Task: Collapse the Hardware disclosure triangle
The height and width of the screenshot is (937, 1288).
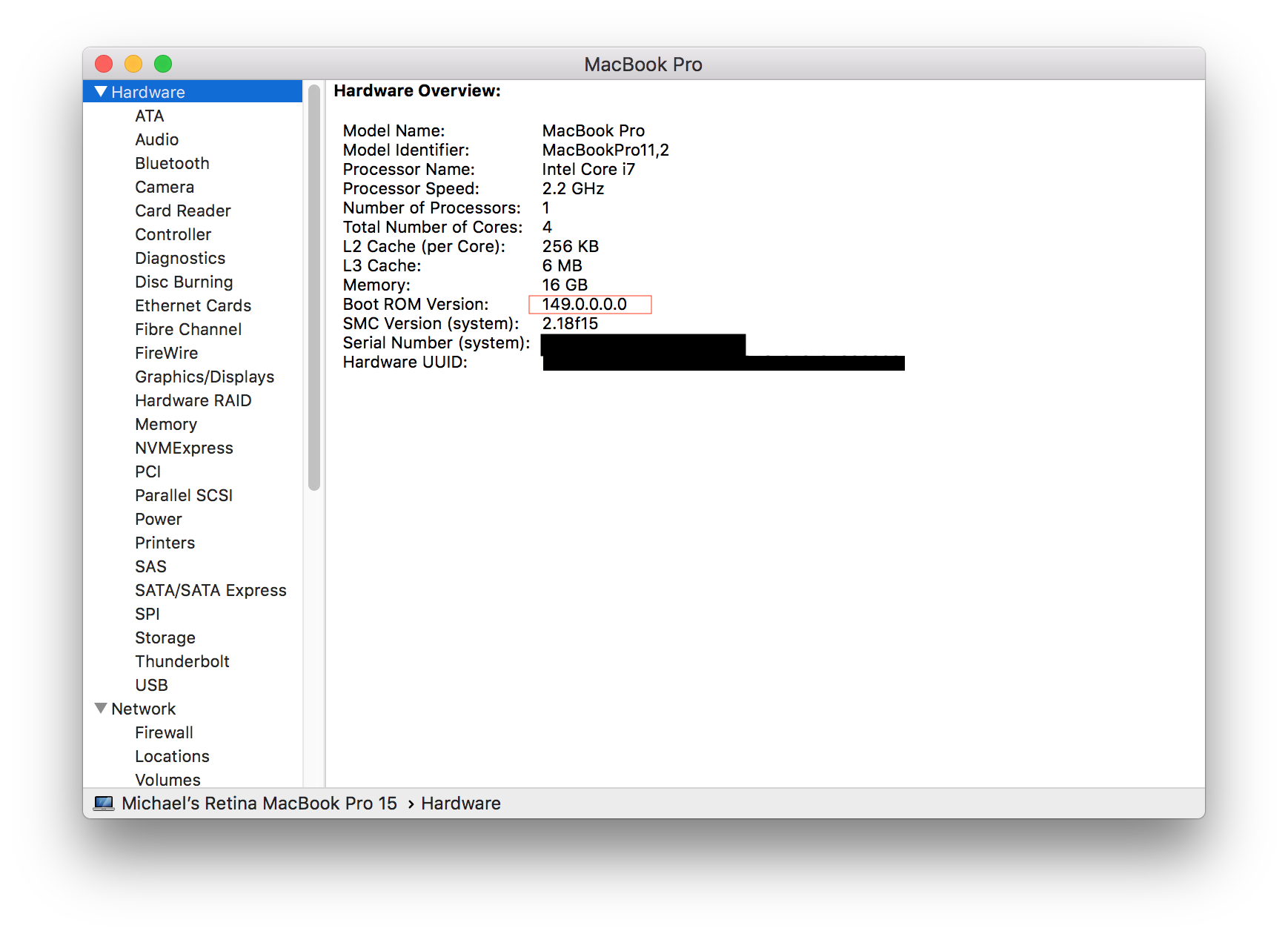Action: click(102, 92)
